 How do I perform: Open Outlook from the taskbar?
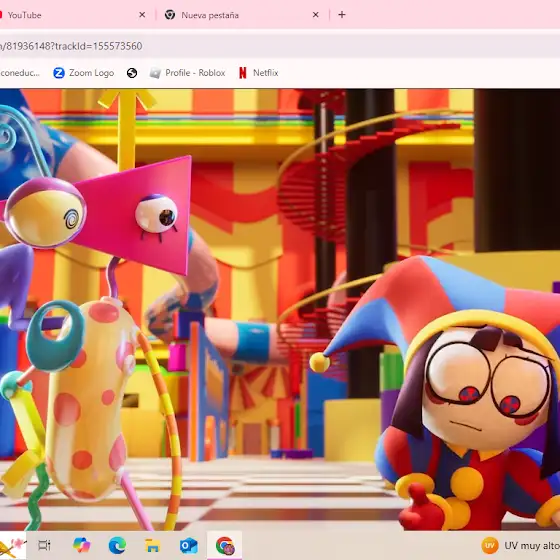click(x=189, y=546)
